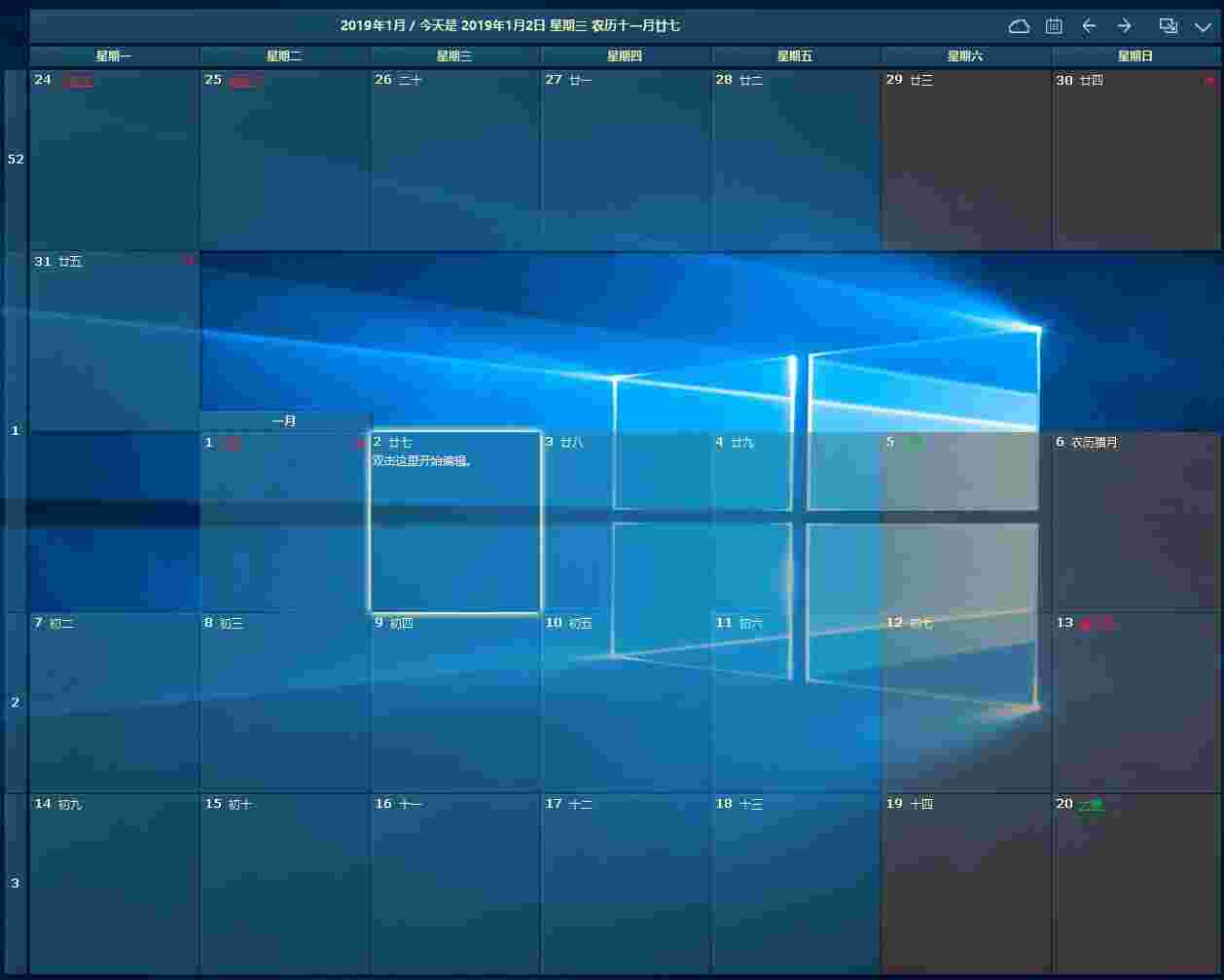Viewport: 1224px width, 980px height.
Task: Open cloud sync via the cloud icon
Action: 1019,26
